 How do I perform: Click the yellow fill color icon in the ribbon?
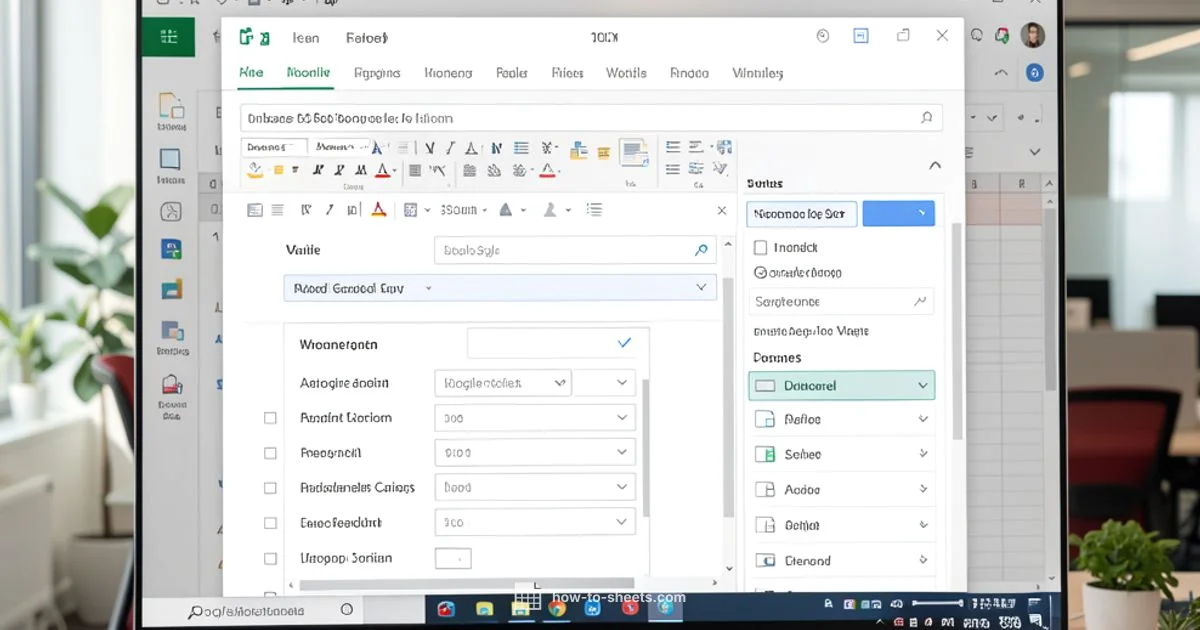coord(256,170)
